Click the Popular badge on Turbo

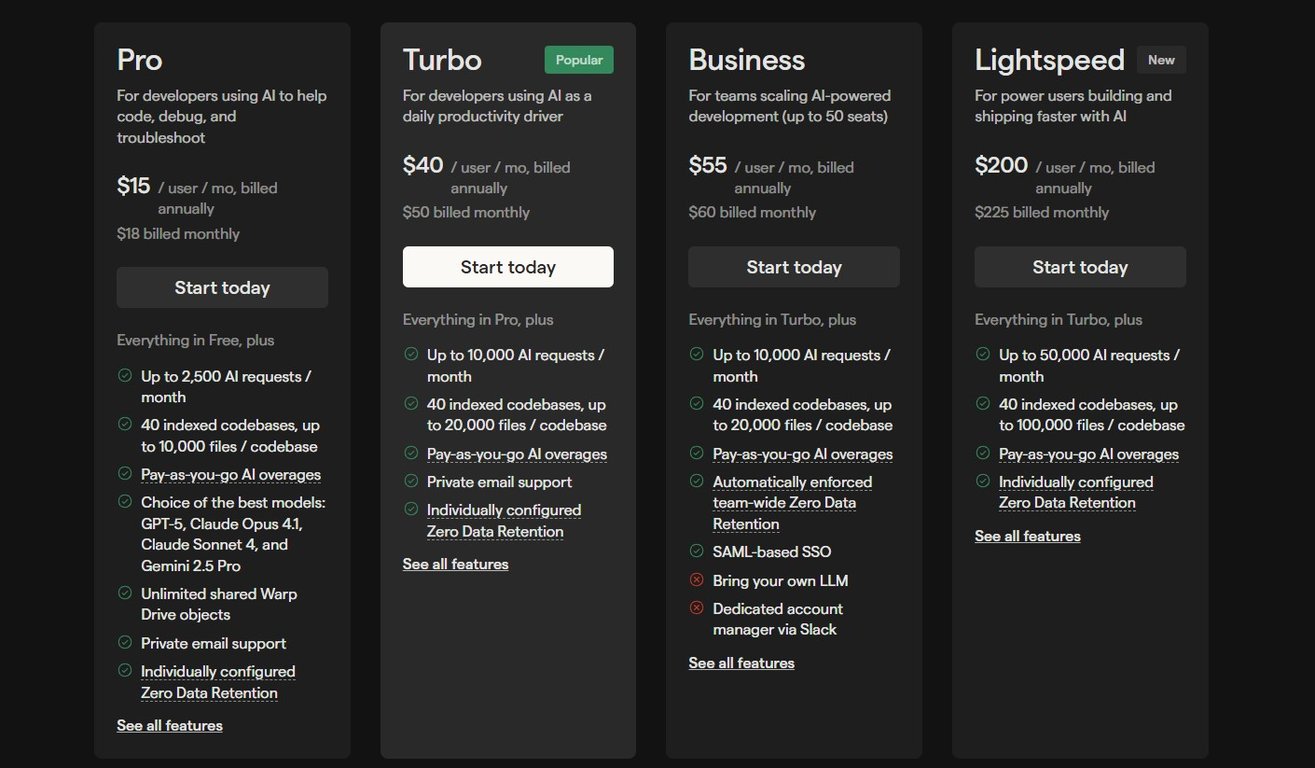579,60
